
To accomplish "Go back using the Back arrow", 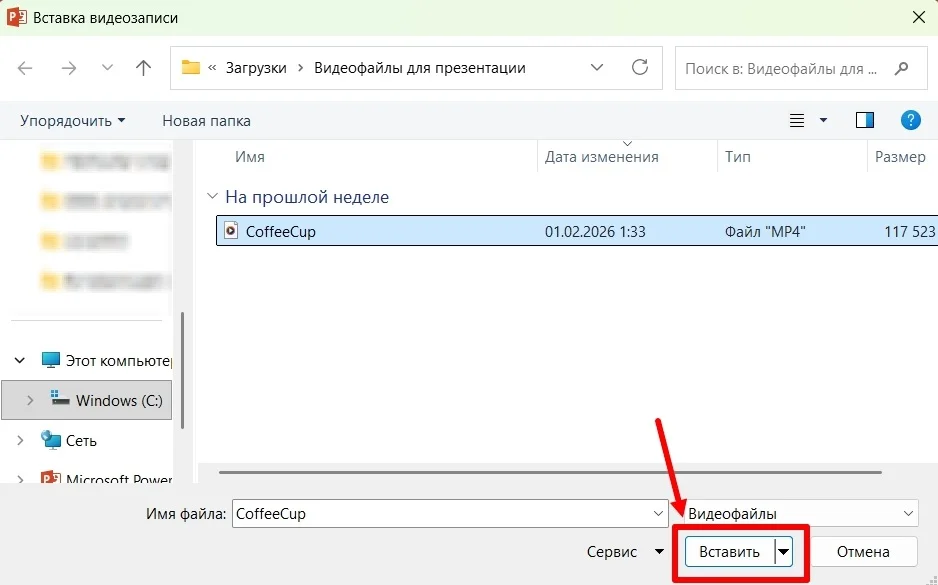I will click(25, 68).
